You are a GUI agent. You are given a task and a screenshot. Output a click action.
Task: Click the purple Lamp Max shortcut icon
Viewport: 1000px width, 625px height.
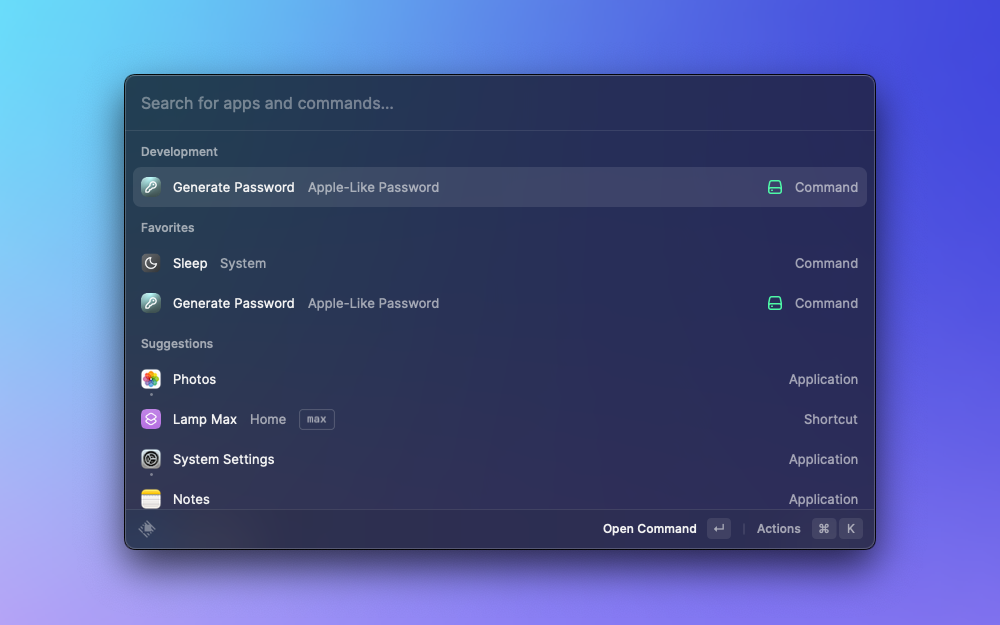[x=151, y=419]
